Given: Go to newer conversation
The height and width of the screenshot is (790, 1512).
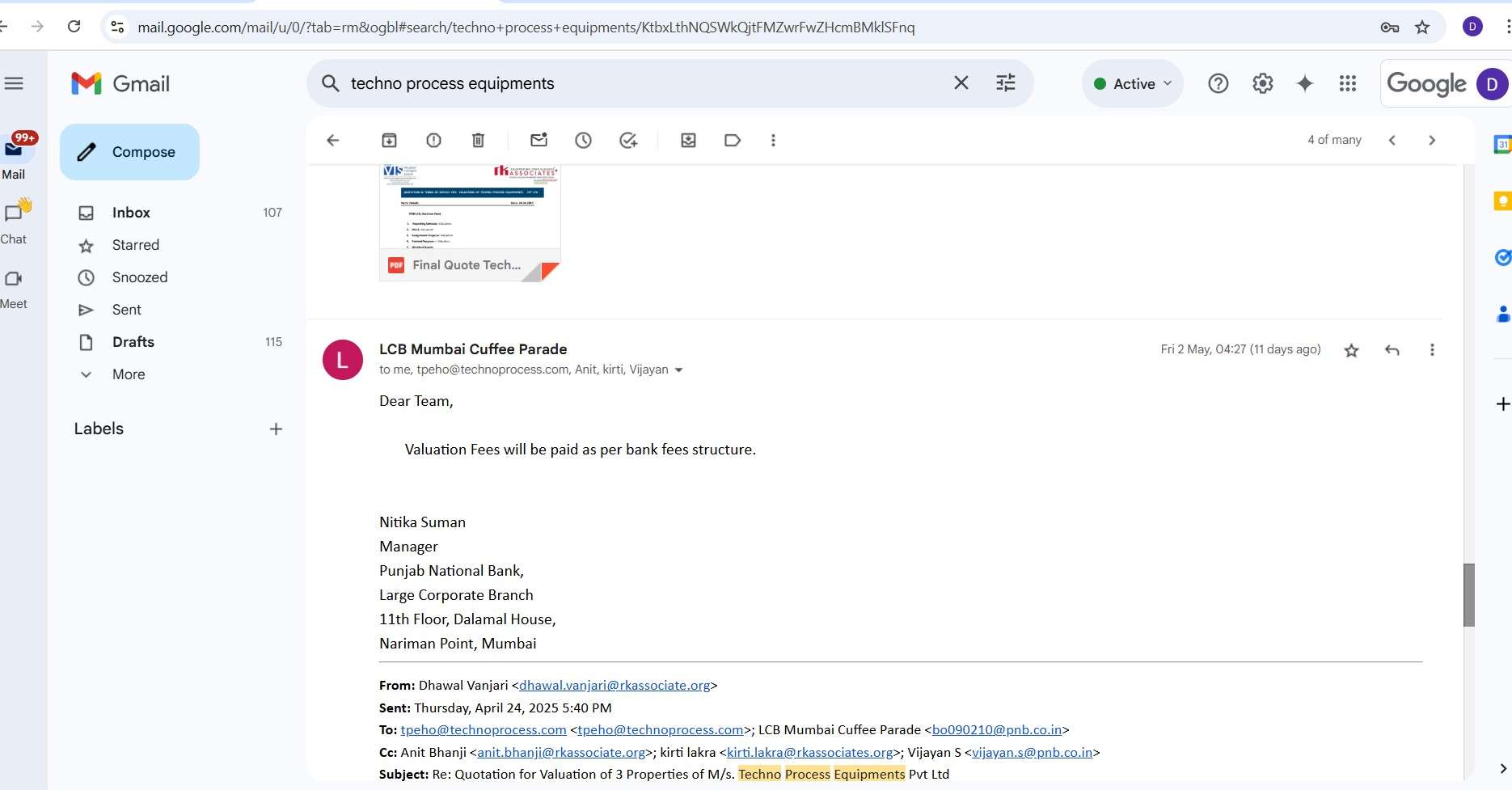Looking at the screenshot, I should pyautogui.click(x=1392, y=140).
